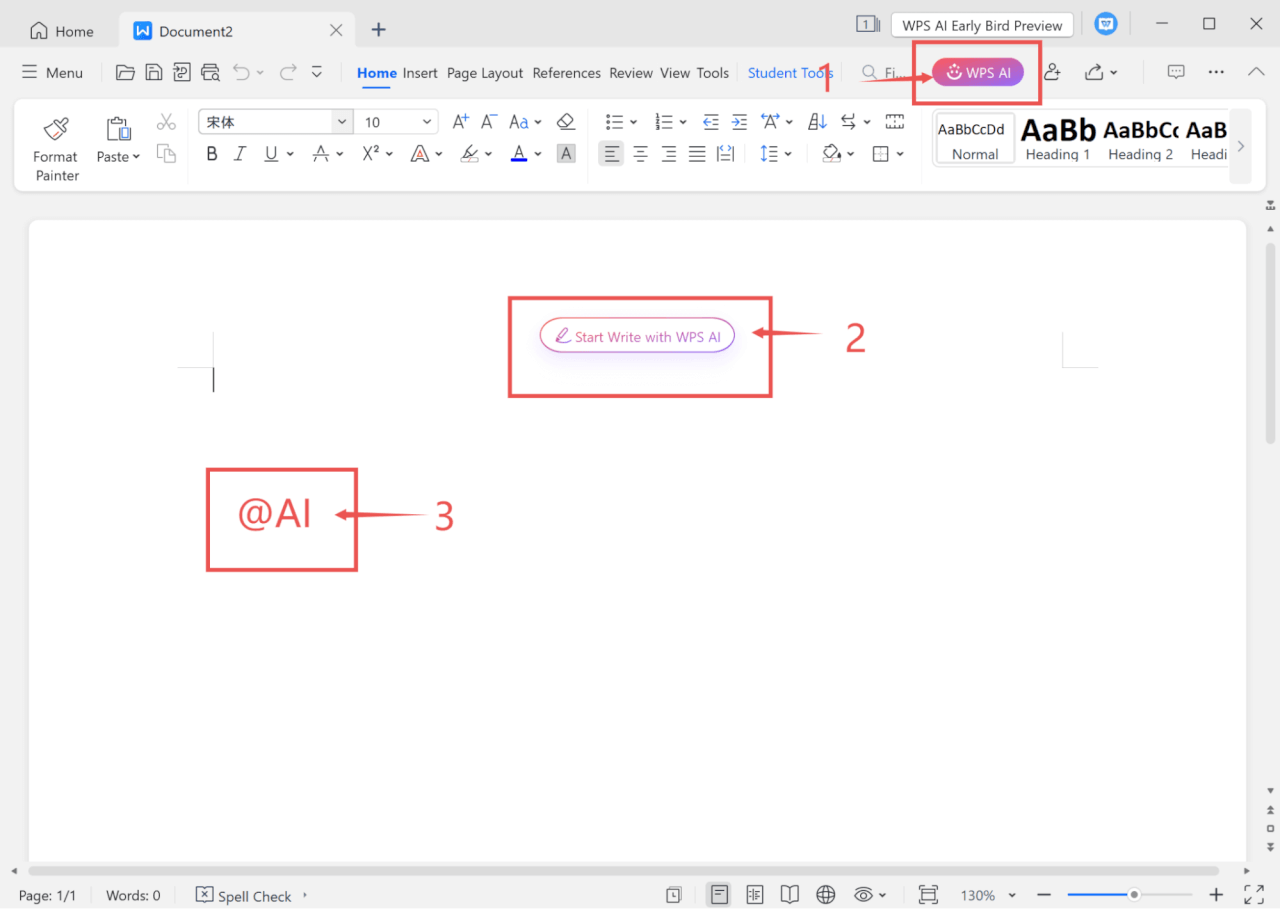Image resolution: width=1280 pixels, height=909 pixels.
Task: Open the Menu hamburger button
Action: coord(53,72)
